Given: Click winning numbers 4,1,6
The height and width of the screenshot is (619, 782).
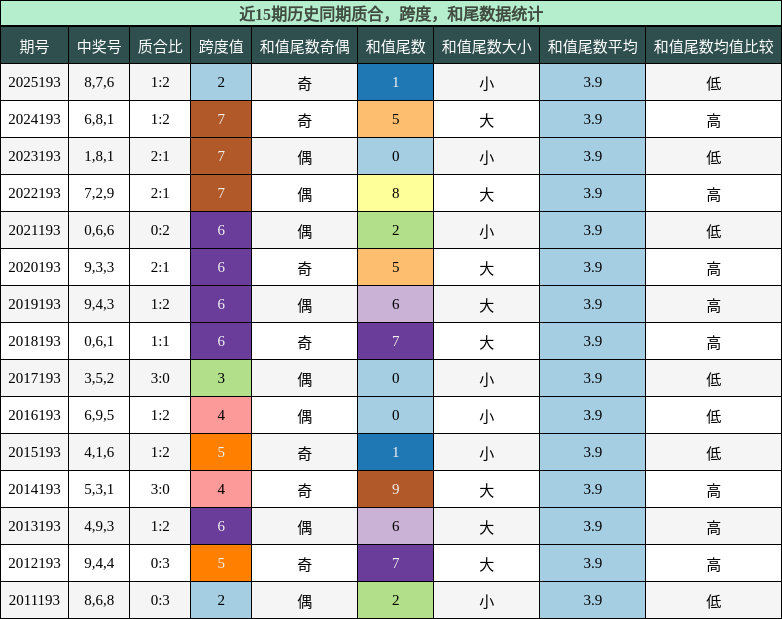Looking at the screenshot, I should click(x=99, y=452).
